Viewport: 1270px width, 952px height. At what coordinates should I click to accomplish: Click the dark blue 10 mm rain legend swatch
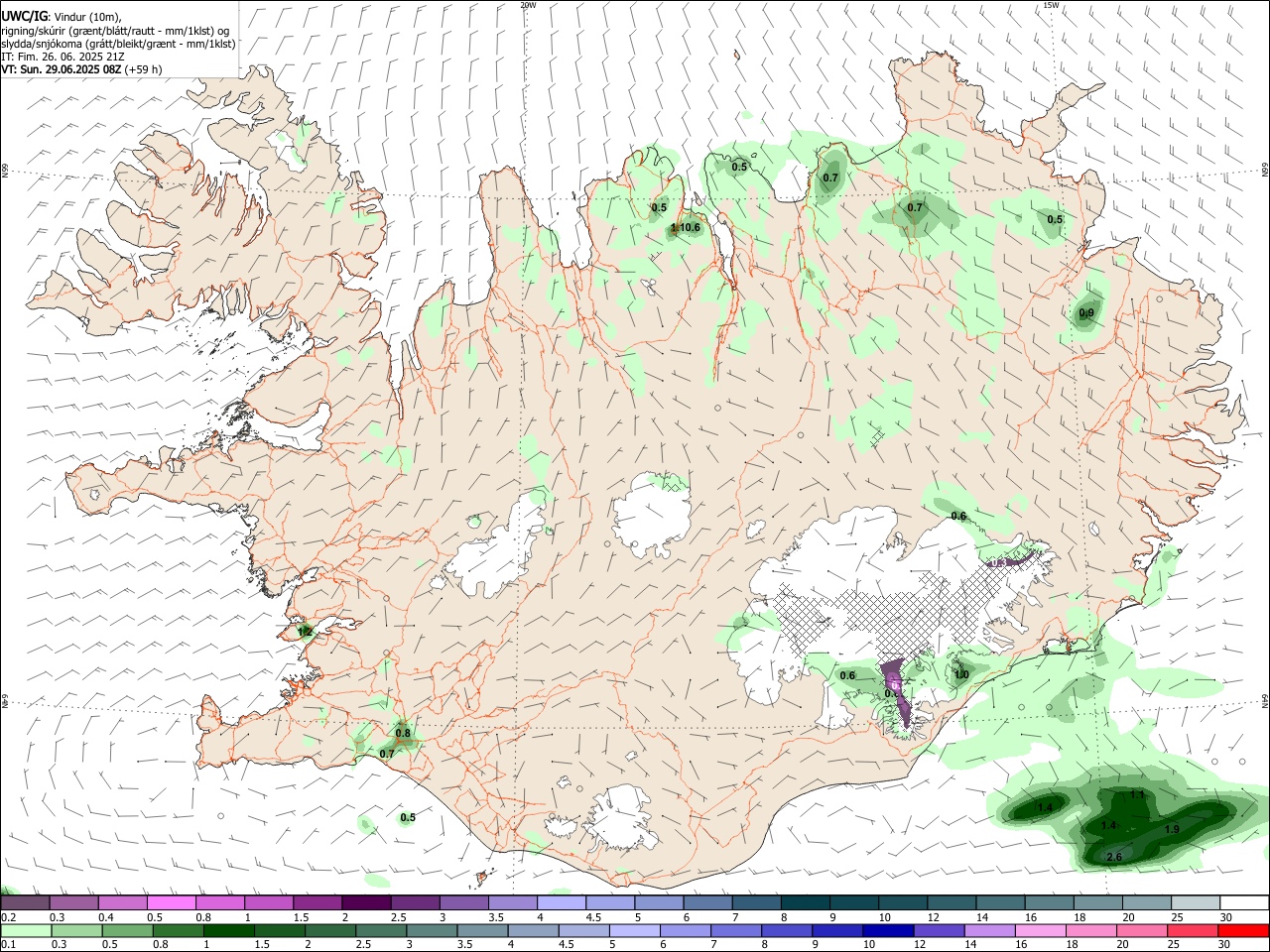(x=887, y=930)
